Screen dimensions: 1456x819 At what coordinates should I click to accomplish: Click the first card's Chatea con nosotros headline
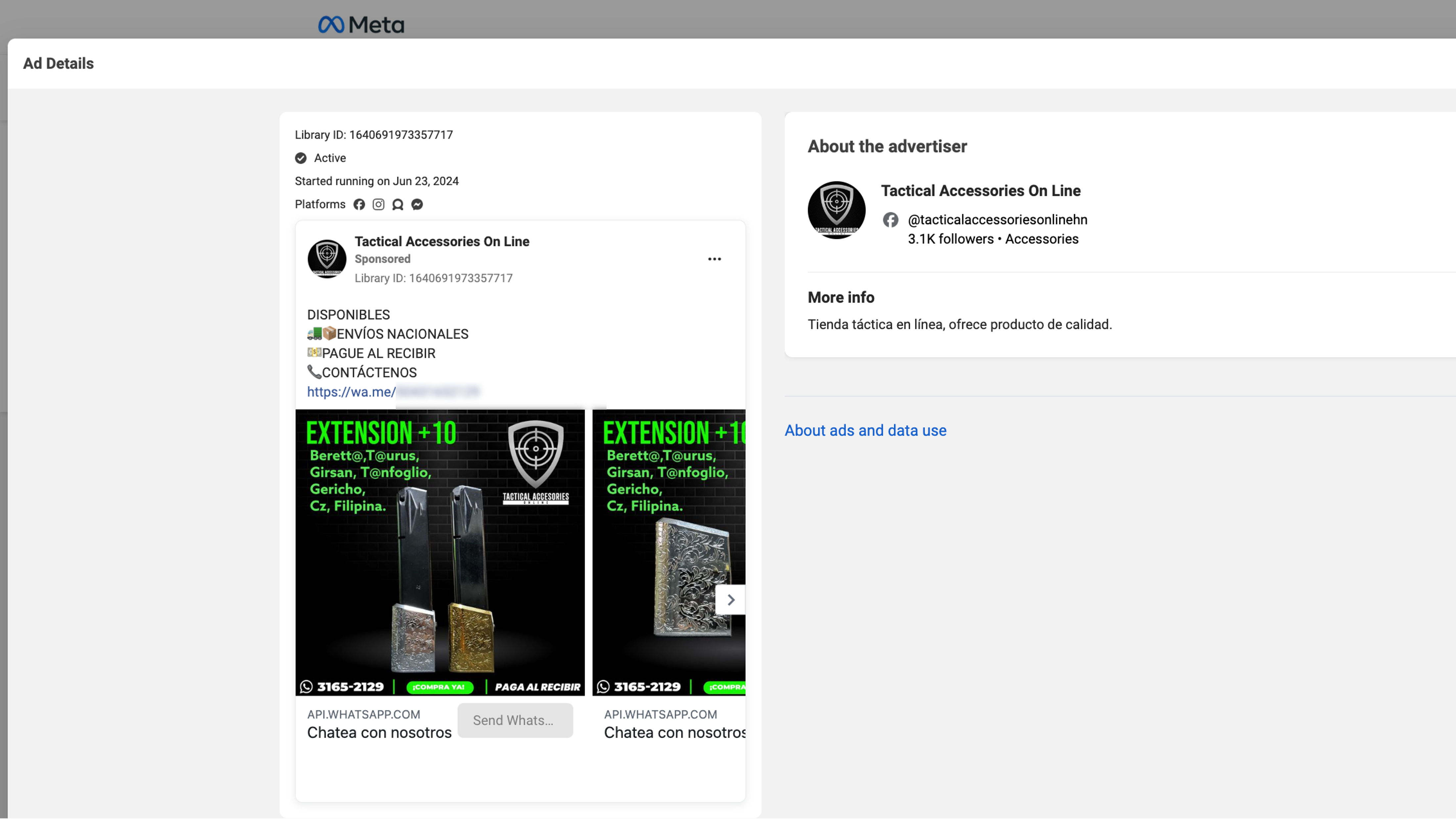[379, 733]
